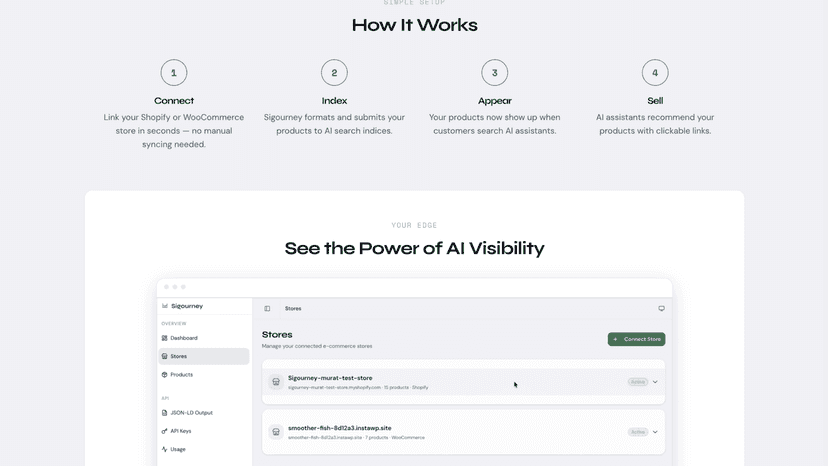Click 'AI assistants recommend your products' description
This screenshot has width=828, height=466.
coord(655,124)
